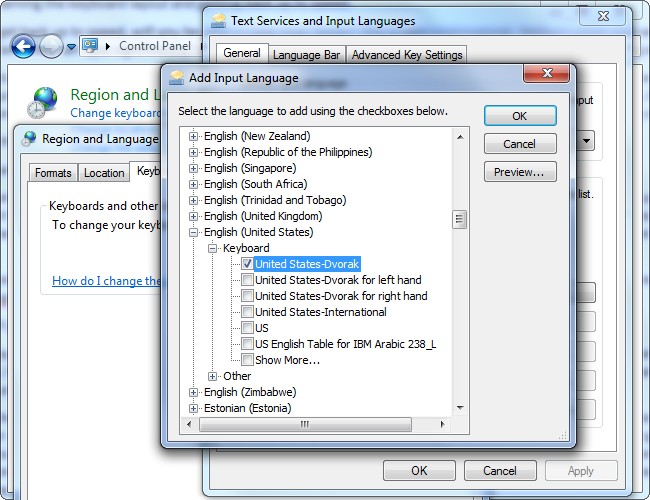650x500 pixels.
Task: Click the Control Panel address bar icon
Action: tap(90, 45)
